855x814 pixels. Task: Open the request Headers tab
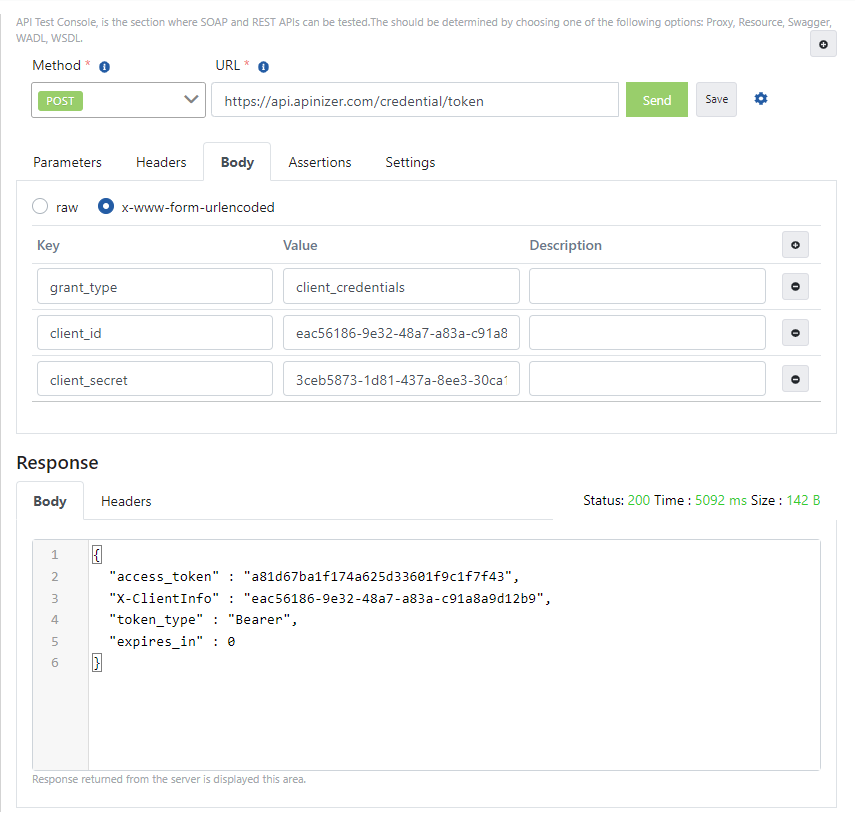161,162
